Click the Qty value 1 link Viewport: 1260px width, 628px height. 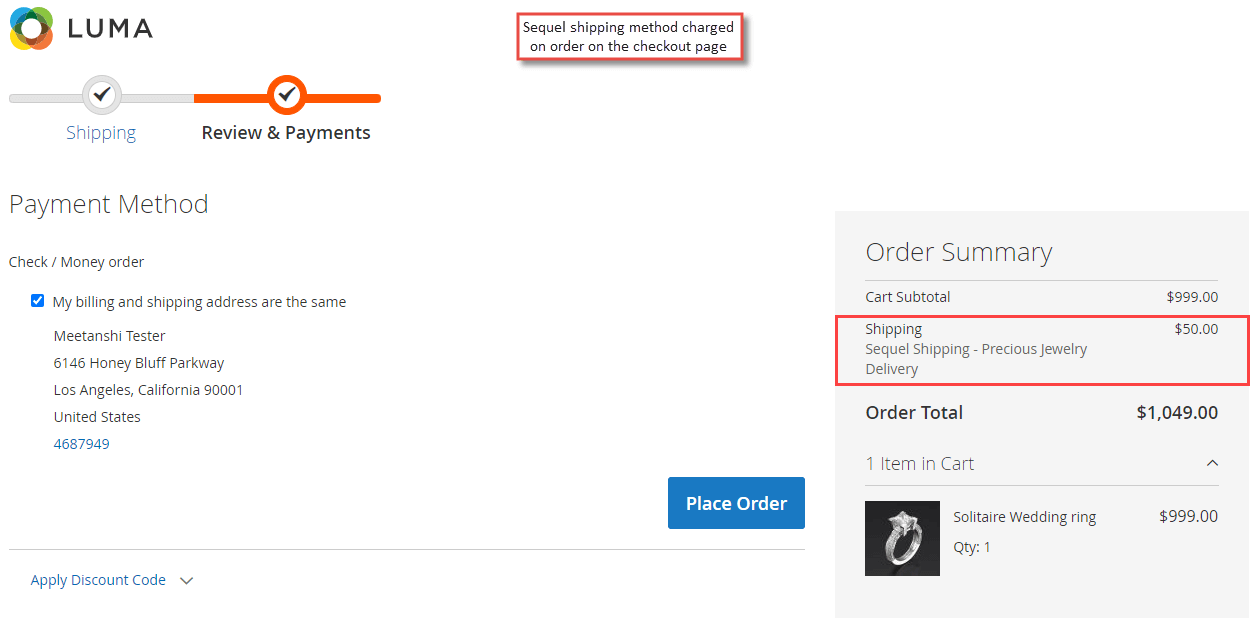coord(987,546)
